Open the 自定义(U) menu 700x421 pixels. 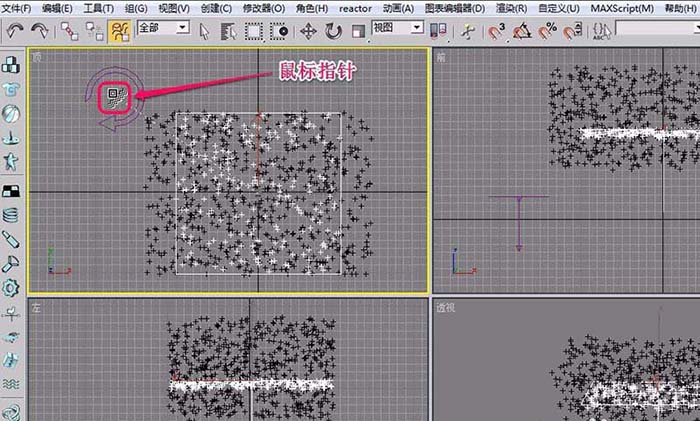click(x=559, y=8)
